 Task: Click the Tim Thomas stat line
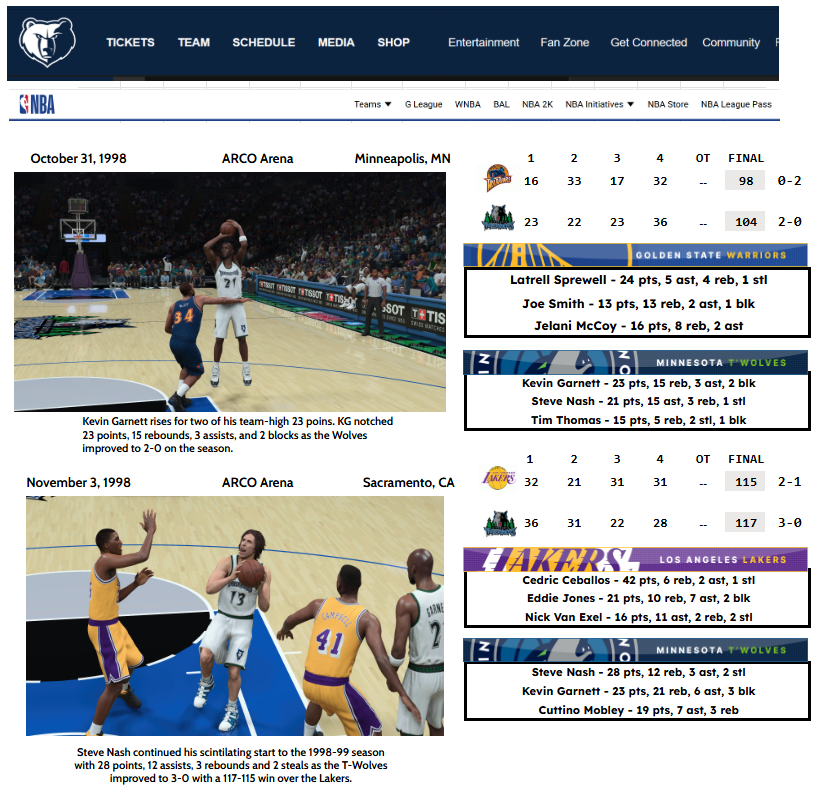coord(639,420)
